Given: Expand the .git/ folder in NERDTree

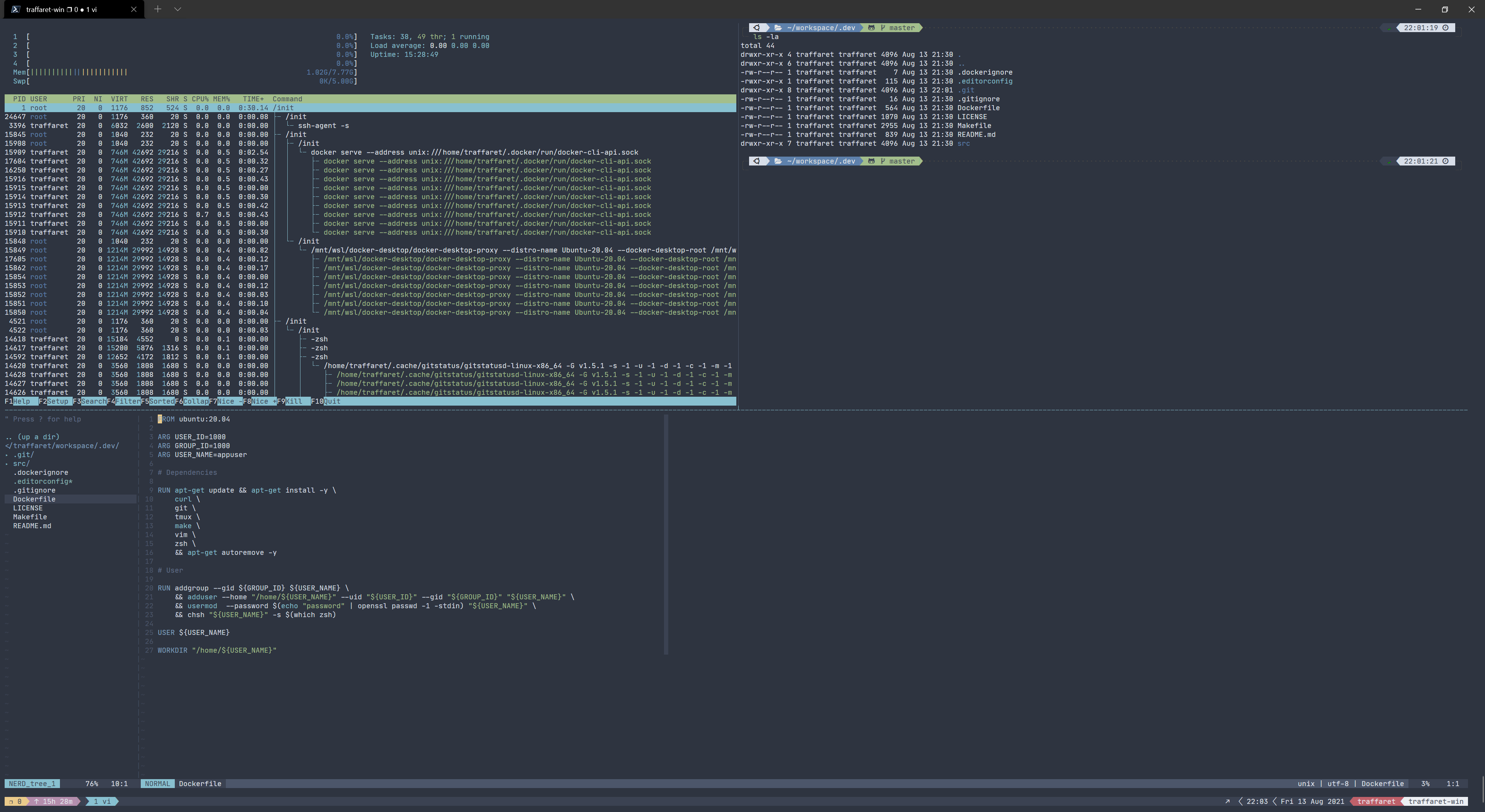Looking at the screenshot, I should tap(20, 455).
